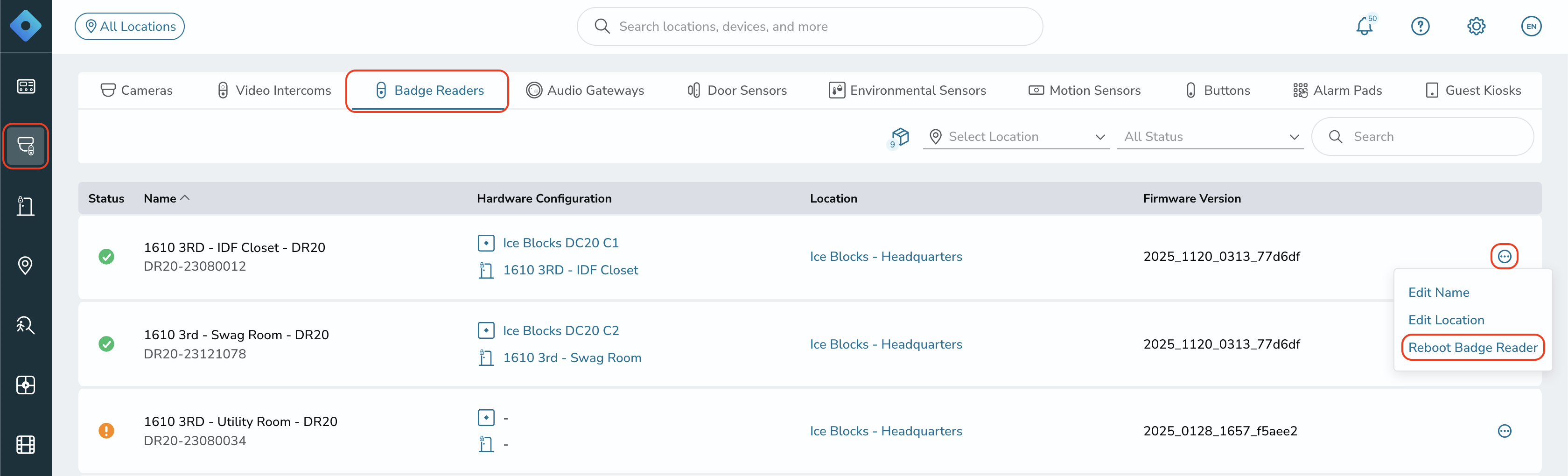Open the location pin icon in sidebar

coord(26,266)
